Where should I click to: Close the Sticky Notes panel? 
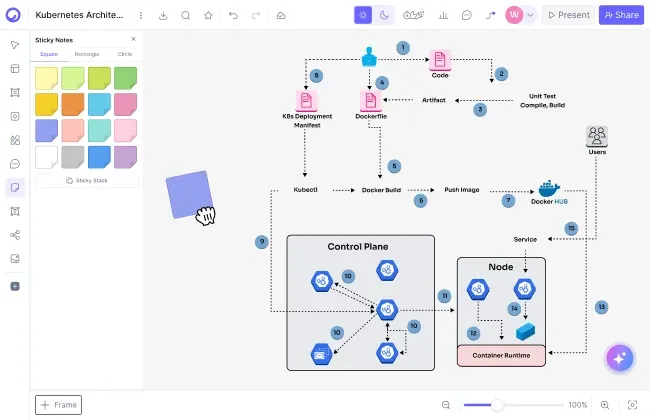pyautogui.click(x=133, y=39)
